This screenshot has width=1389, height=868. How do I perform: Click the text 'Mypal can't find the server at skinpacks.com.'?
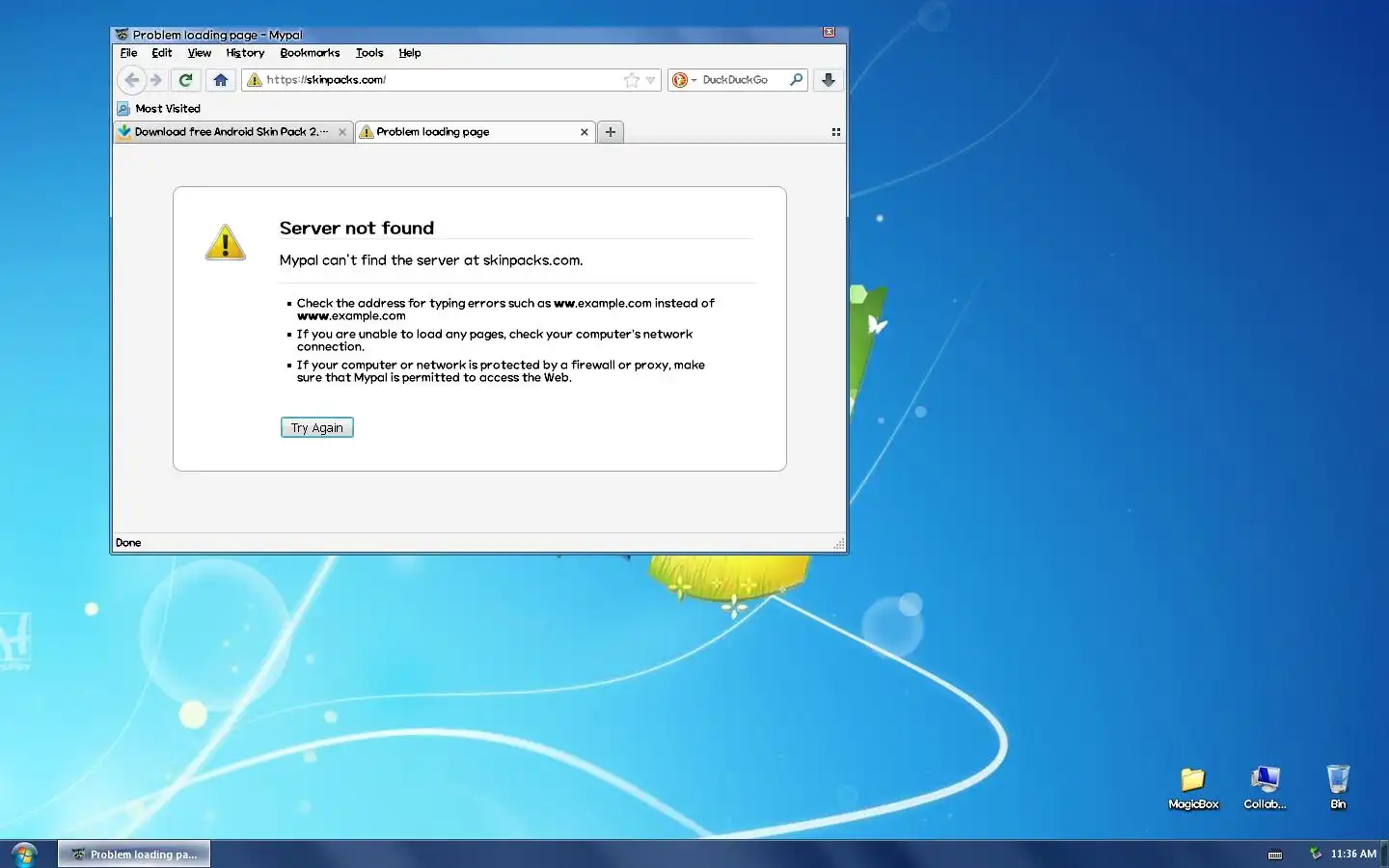point(431,260)
